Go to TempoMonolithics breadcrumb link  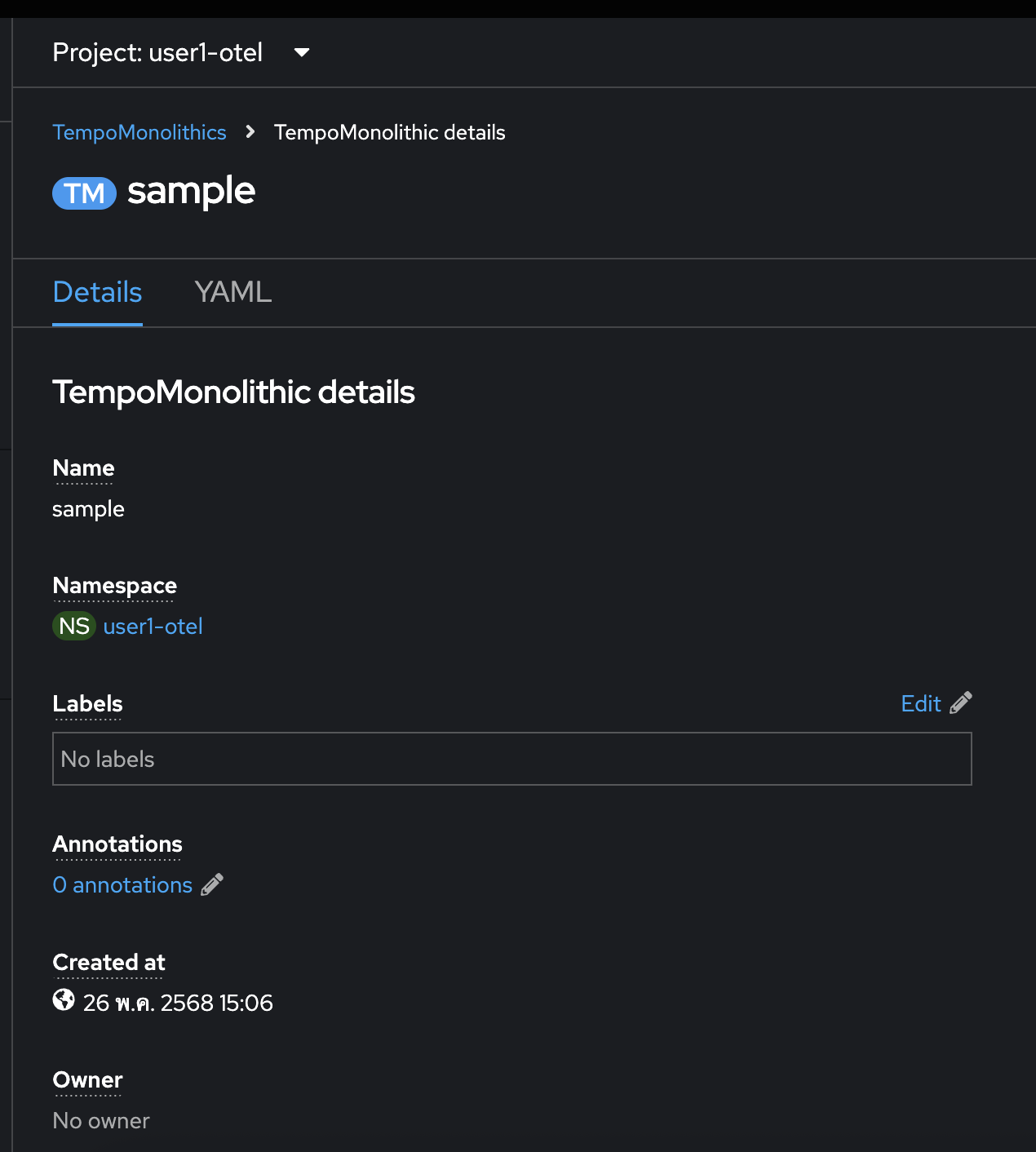[139, 132]
